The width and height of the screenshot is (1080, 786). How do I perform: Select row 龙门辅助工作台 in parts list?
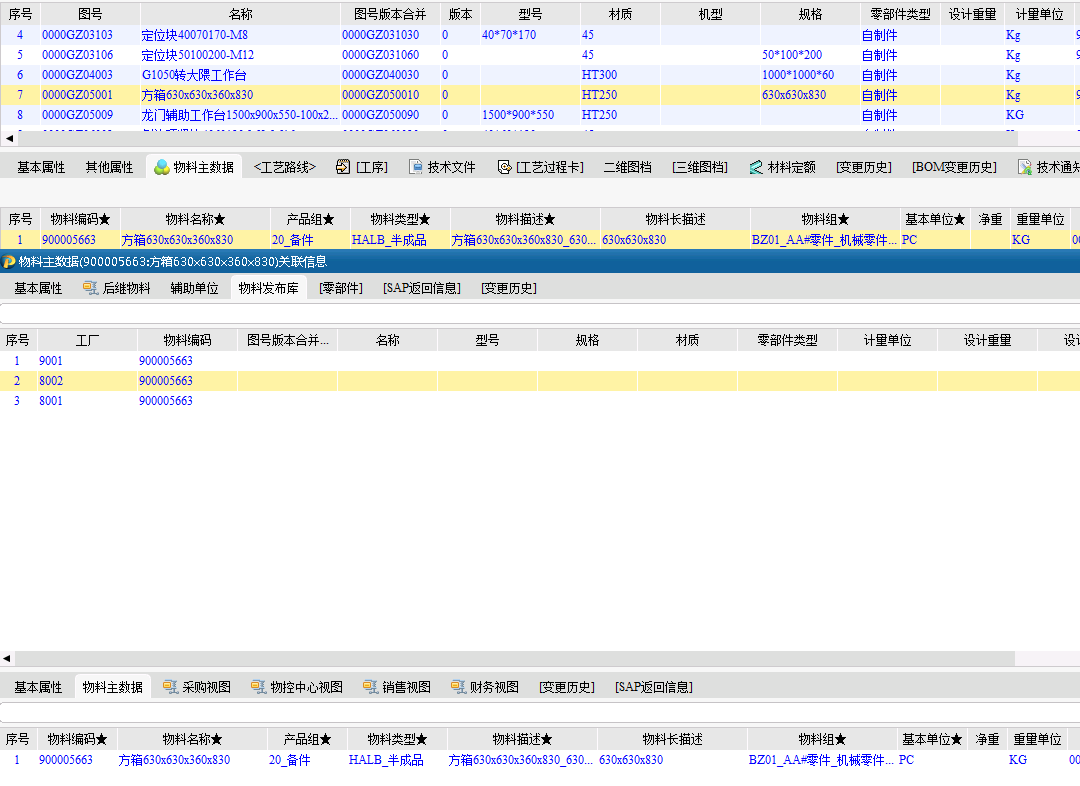point(239,115)
